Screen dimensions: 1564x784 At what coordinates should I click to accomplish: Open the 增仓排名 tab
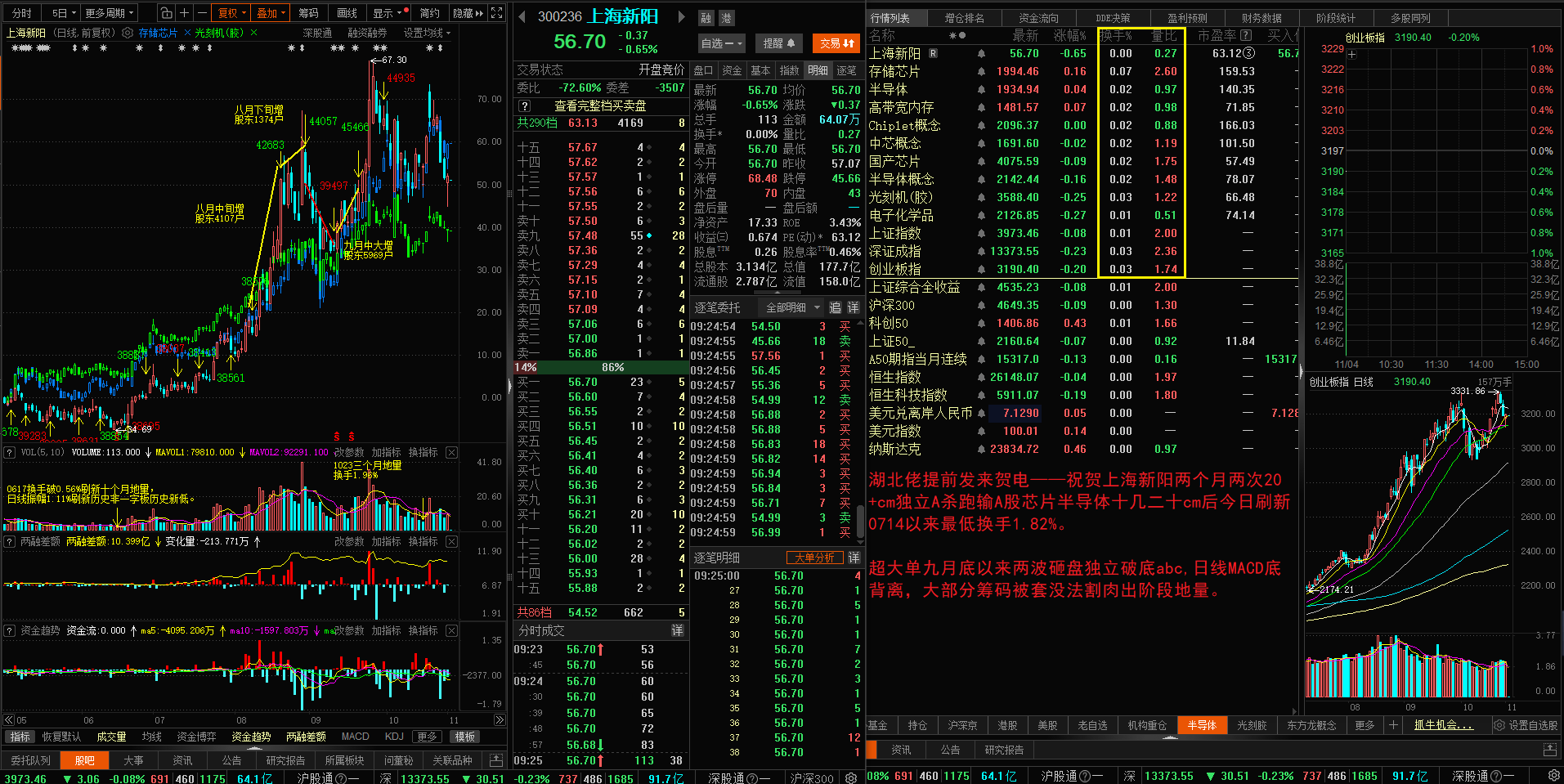pyautogui.click(x=965, y=17)
